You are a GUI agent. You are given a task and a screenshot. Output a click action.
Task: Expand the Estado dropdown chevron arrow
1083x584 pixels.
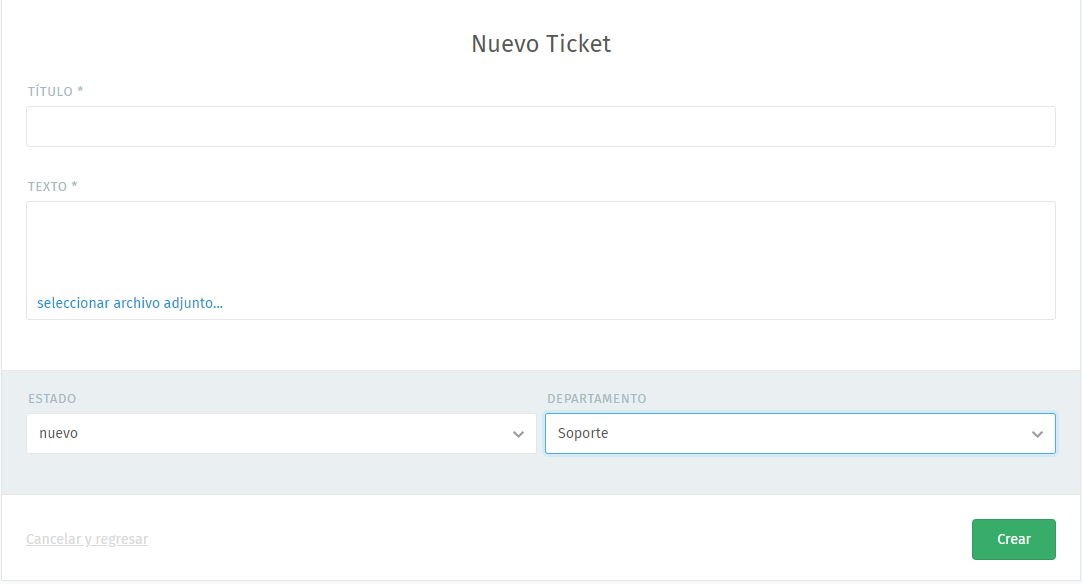pos(518,434)
